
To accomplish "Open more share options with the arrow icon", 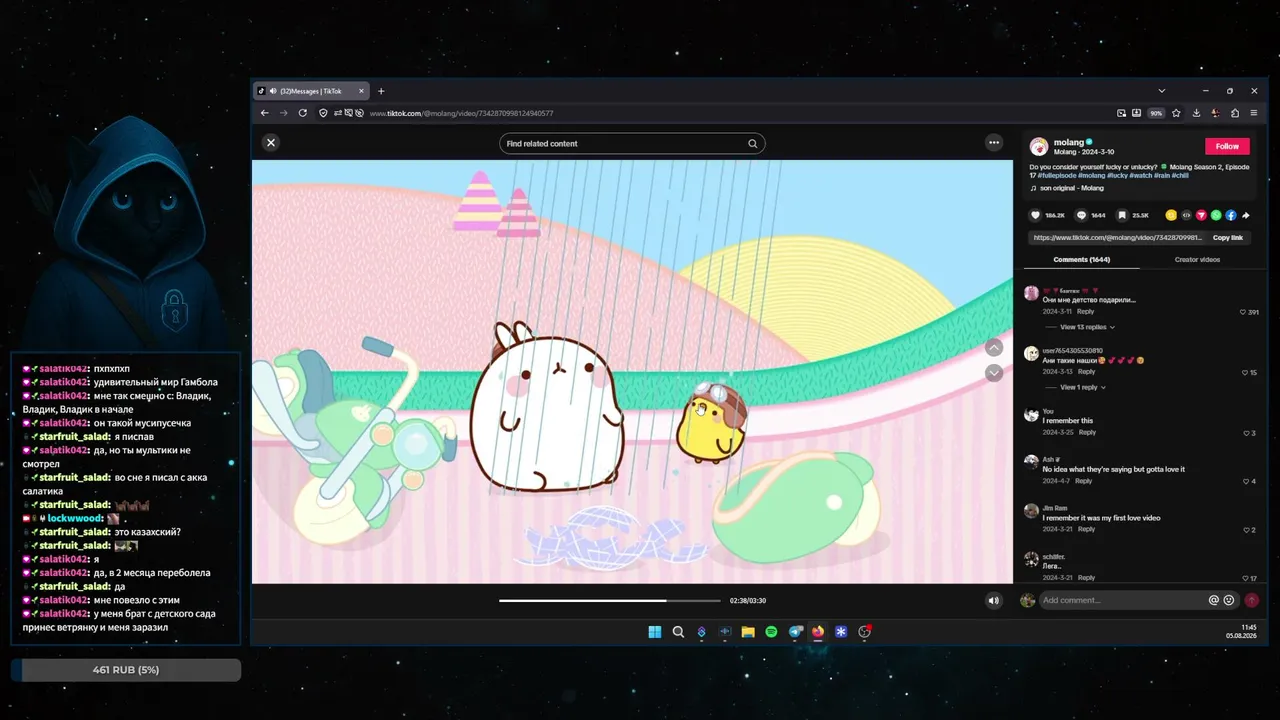I will click(1246, 215).
